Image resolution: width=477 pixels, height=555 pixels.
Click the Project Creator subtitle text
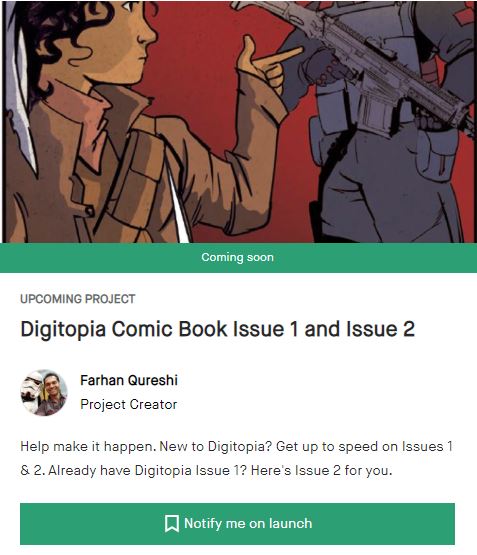(x=128, y=404)
